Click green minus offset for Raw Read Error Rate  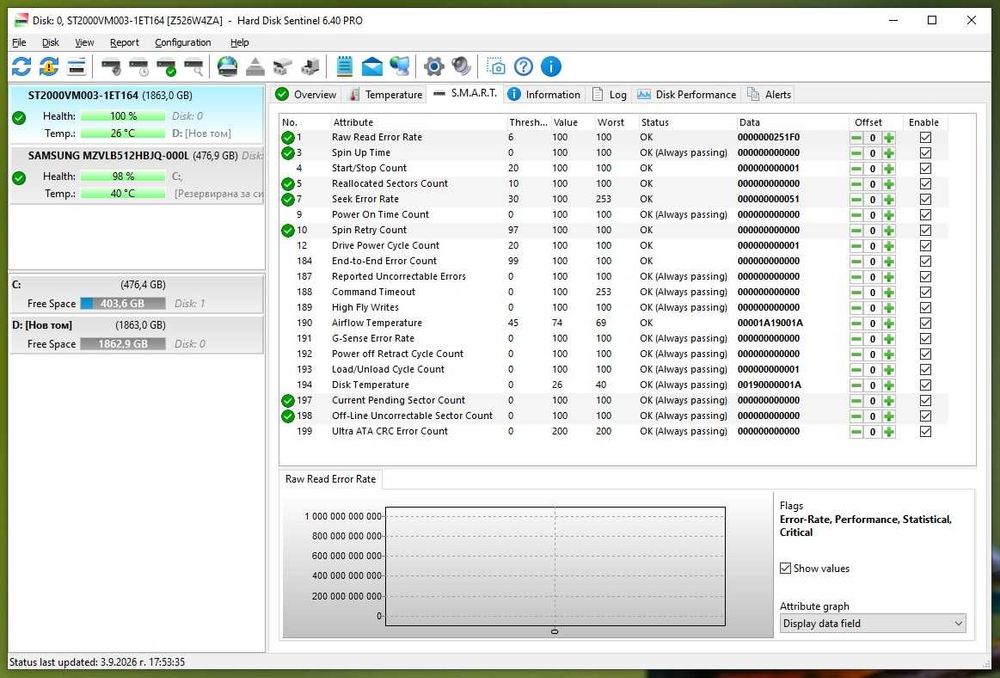pyautogui.click(x=856, y=138)
